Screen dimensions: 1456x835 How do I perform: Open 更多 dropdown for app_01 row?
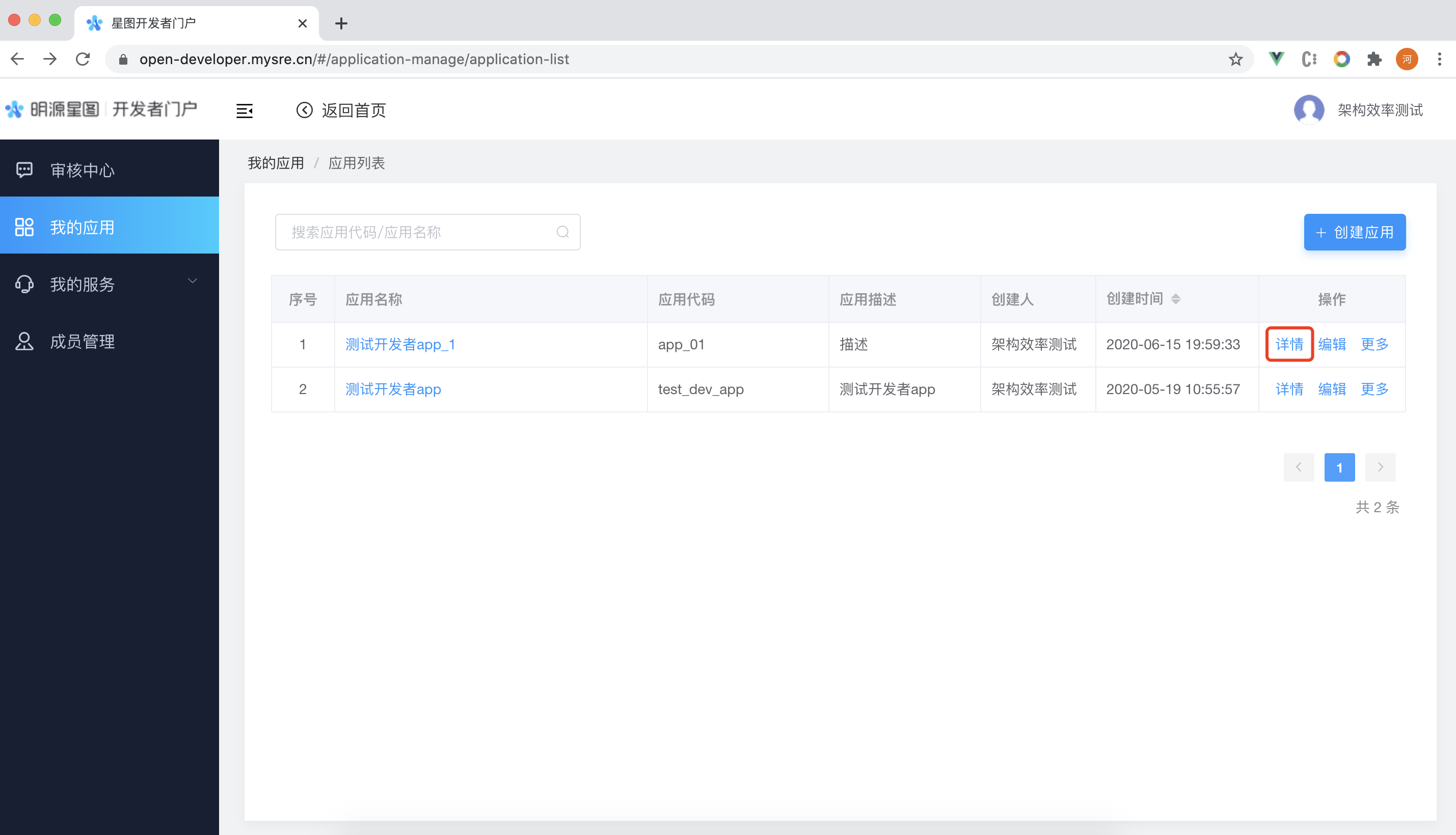click(x=1374, y=344)
